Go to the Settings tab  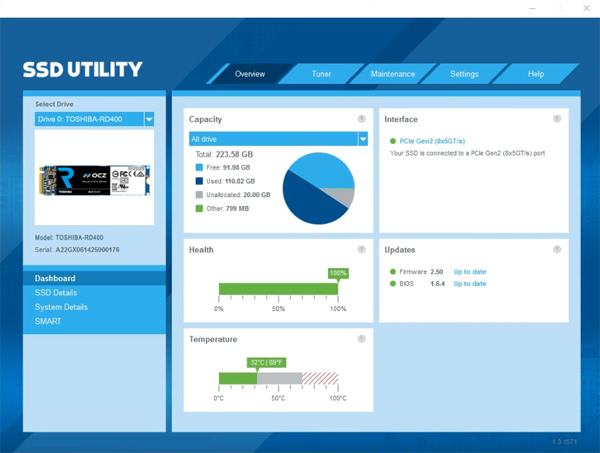point(464,74)
